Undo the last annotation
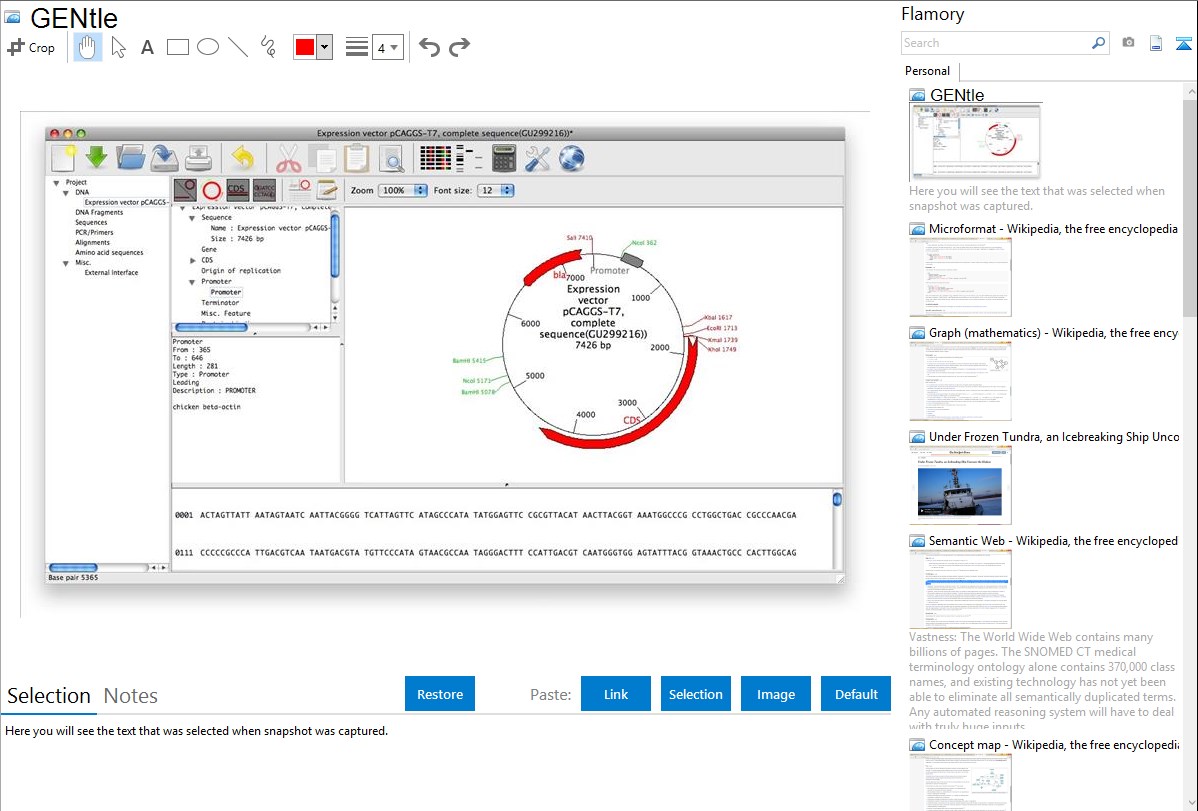1198x811 pixels. click(429, 47)
